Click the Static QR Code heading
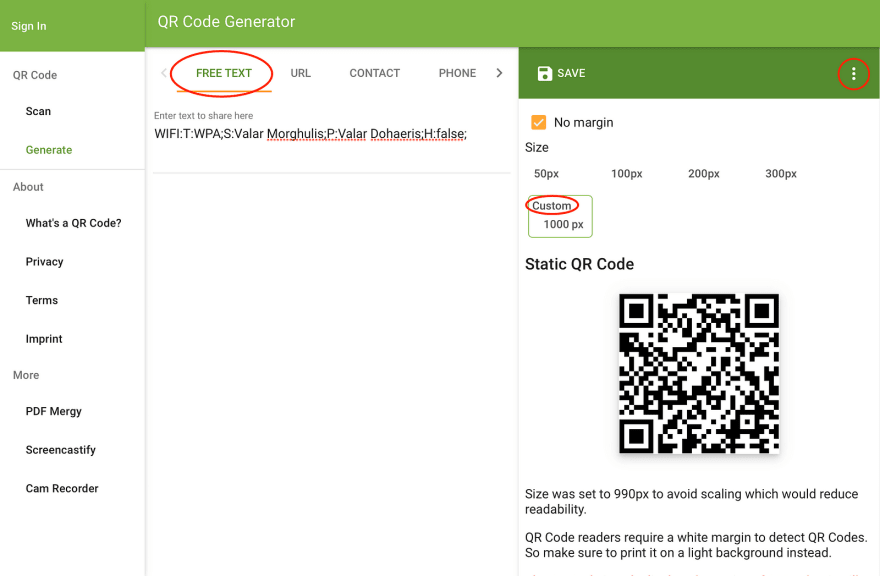This screenshot has height=576, width=880. [x=579, y=264]
